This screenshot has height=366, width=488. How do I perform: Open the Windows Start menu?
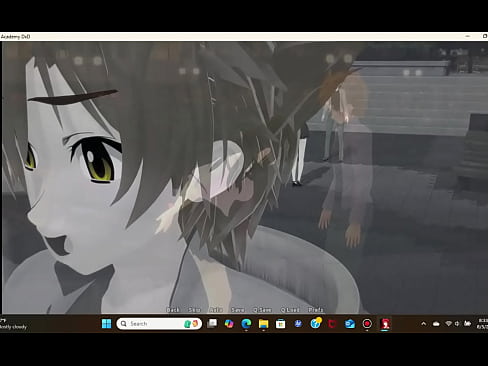(107, 324)
